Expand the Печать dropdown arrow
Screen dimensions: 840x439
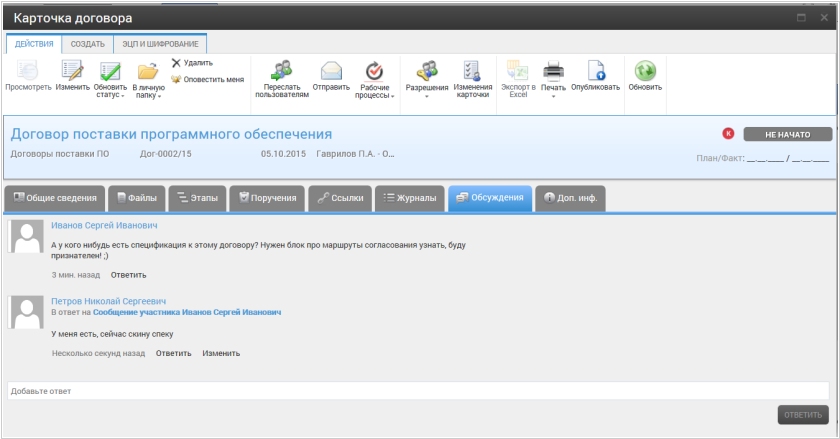pyautogui.click(x=553, y=96)
